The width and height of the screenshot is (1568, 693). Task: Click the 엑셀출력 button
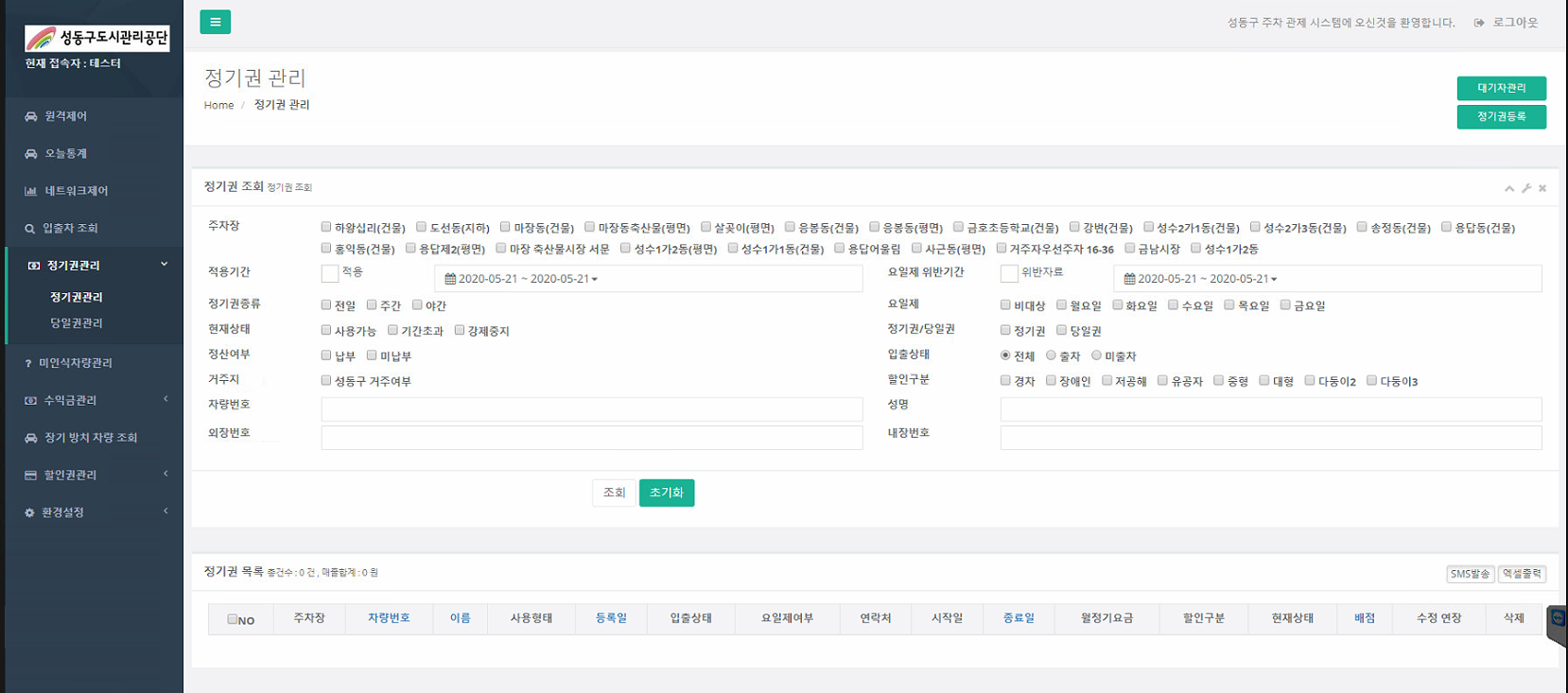tap(1522, 574)
